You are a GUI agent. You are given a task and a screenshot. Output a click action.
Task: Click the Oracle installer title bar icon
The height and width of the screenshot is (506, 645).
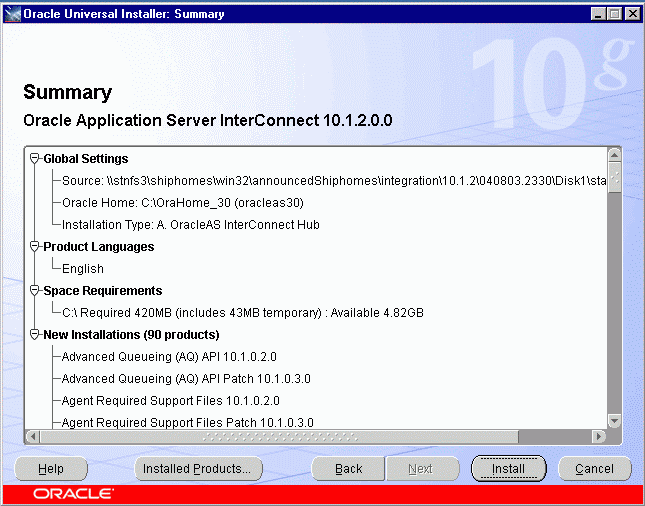pos(12,14)
